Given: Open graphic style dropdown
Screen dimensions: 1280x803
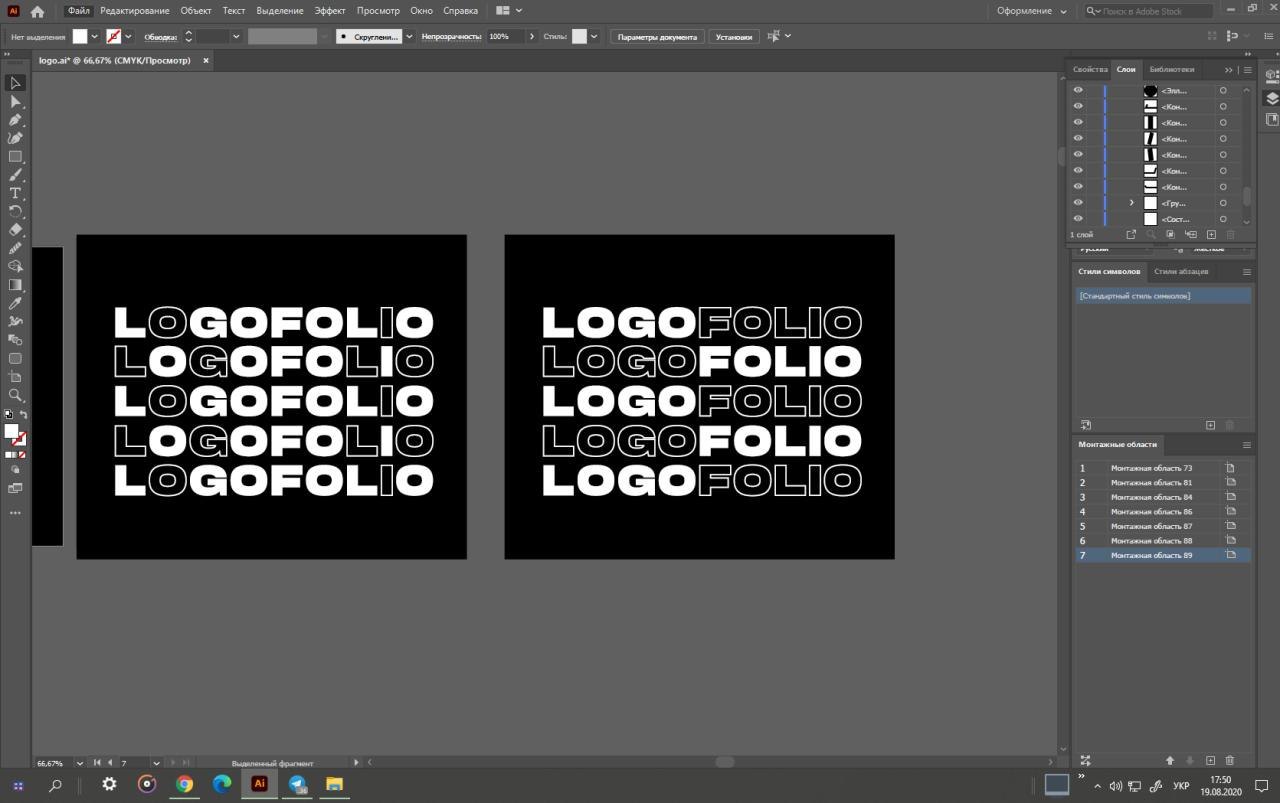Looking at the screenshot, I should (x=594, y=36).
